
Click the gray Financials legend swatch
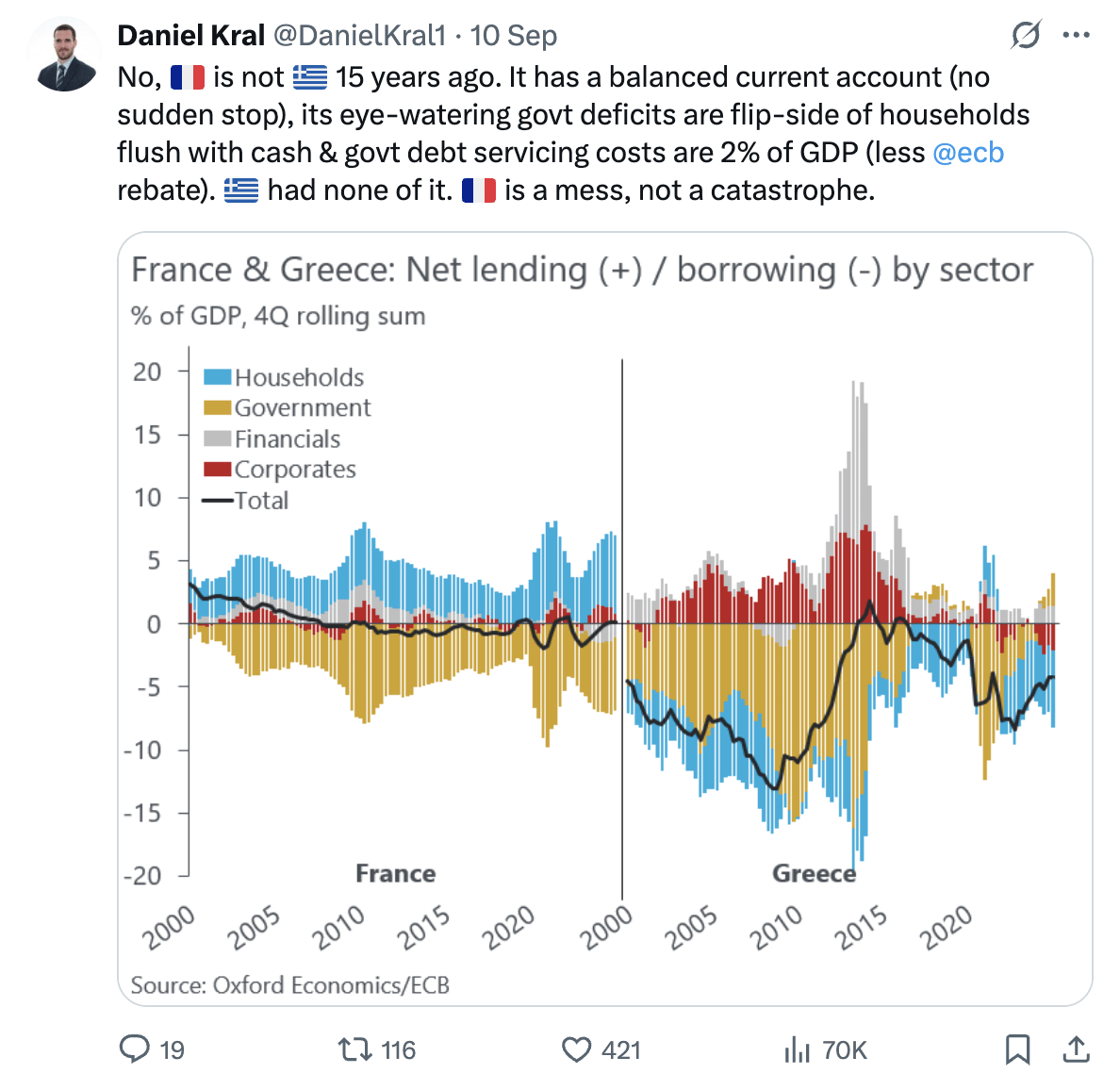(x=217, y=438)
